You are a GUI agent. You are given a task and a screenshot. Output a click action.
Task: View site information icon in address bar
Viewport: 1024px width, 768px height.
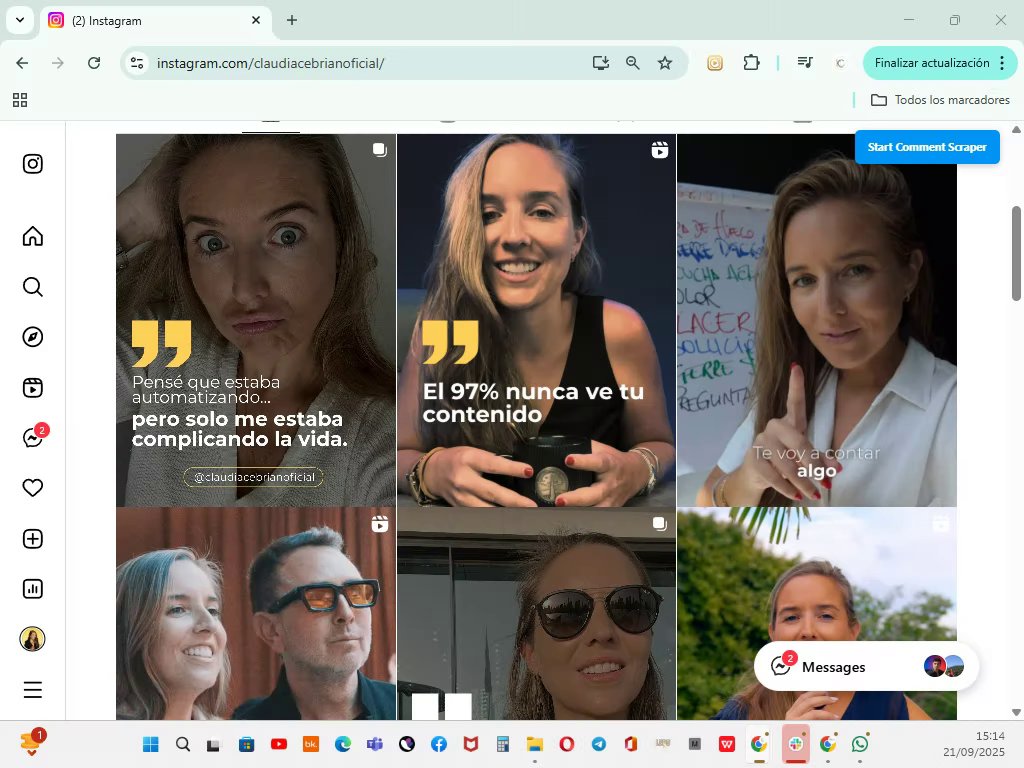[x=137, y=63]
